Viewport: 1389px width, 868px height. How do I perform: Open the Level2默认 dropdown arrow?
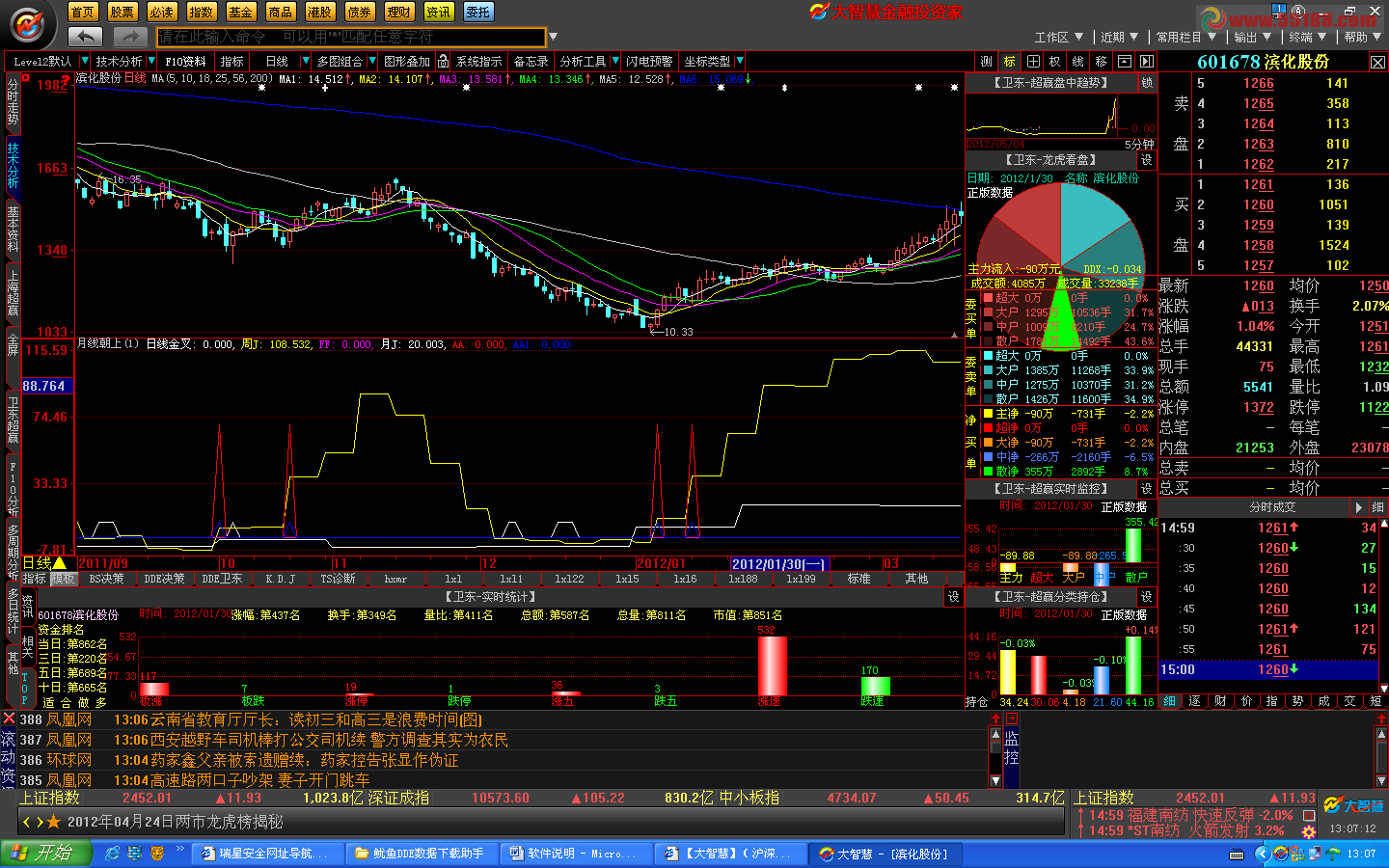pos(84,61)
